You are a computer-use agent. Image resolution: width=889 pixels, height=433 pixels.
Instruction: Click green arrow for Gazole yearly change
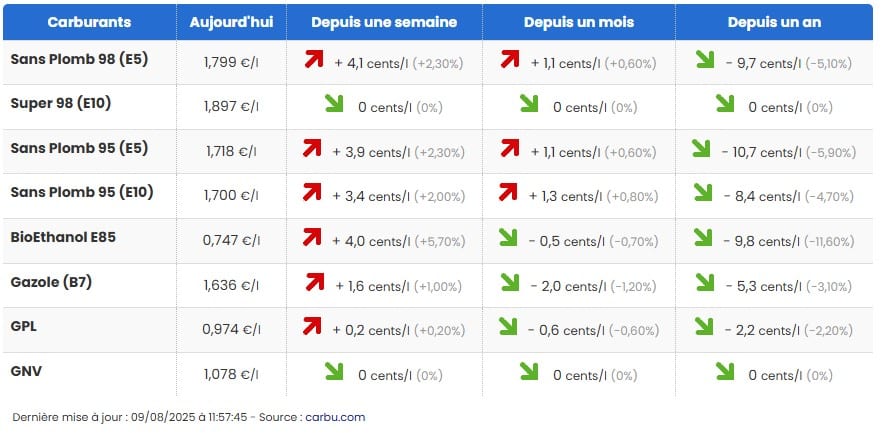(x=705, y=283)
